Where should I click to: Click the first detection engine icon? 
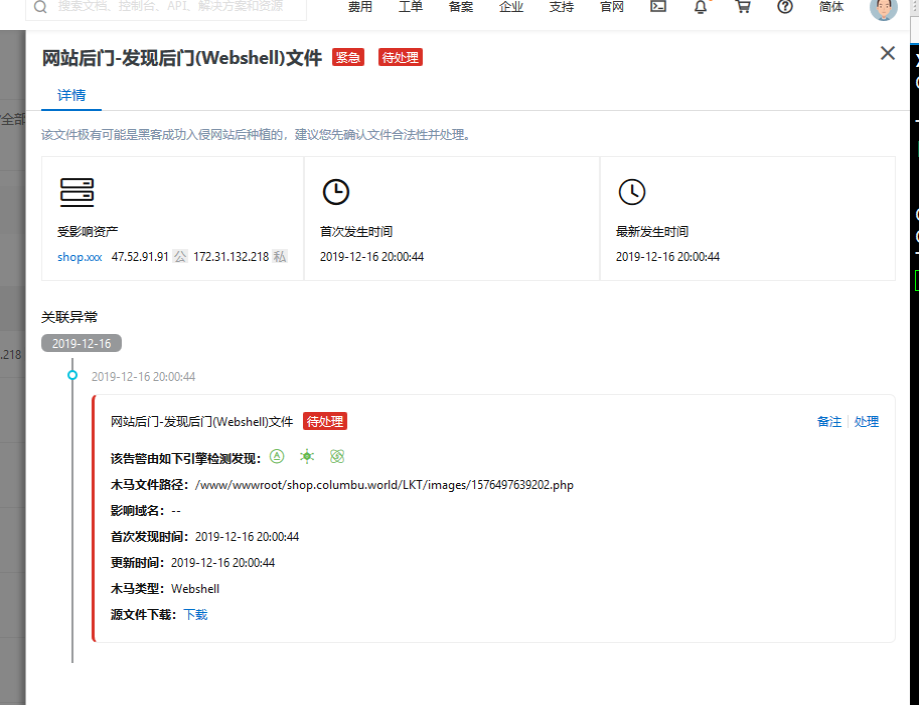[x=277, y=457]
